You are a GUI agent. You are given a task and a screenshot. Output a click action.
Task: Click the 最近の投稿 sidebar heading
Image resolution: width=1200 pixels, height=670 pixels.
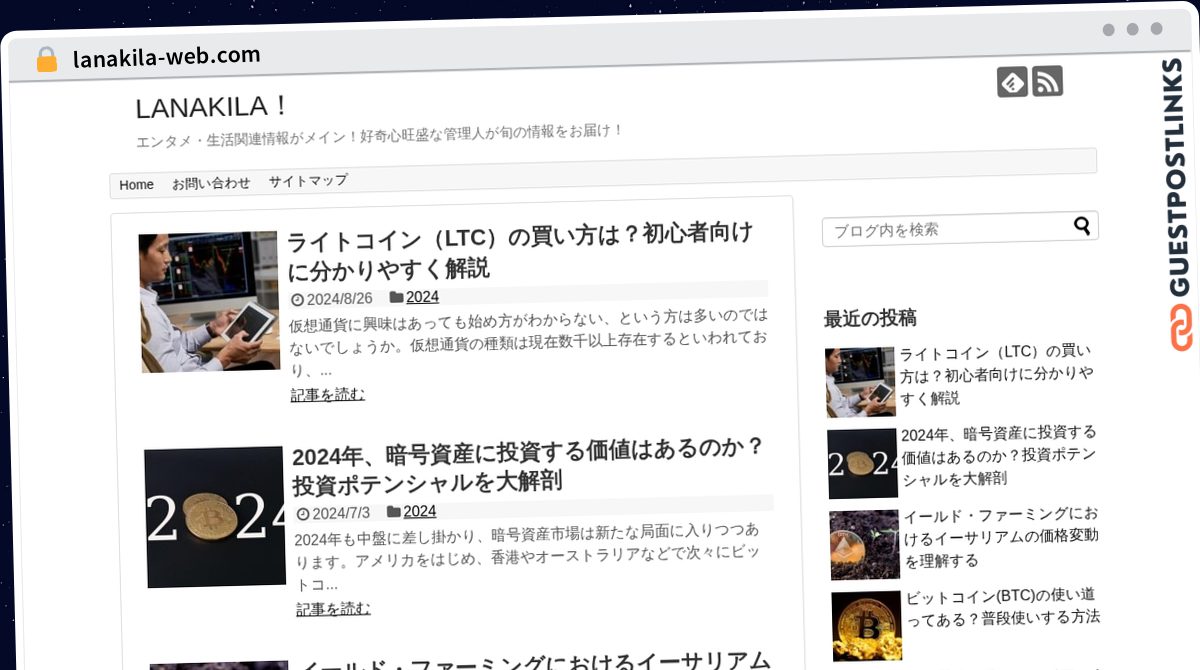coord(870,319)
